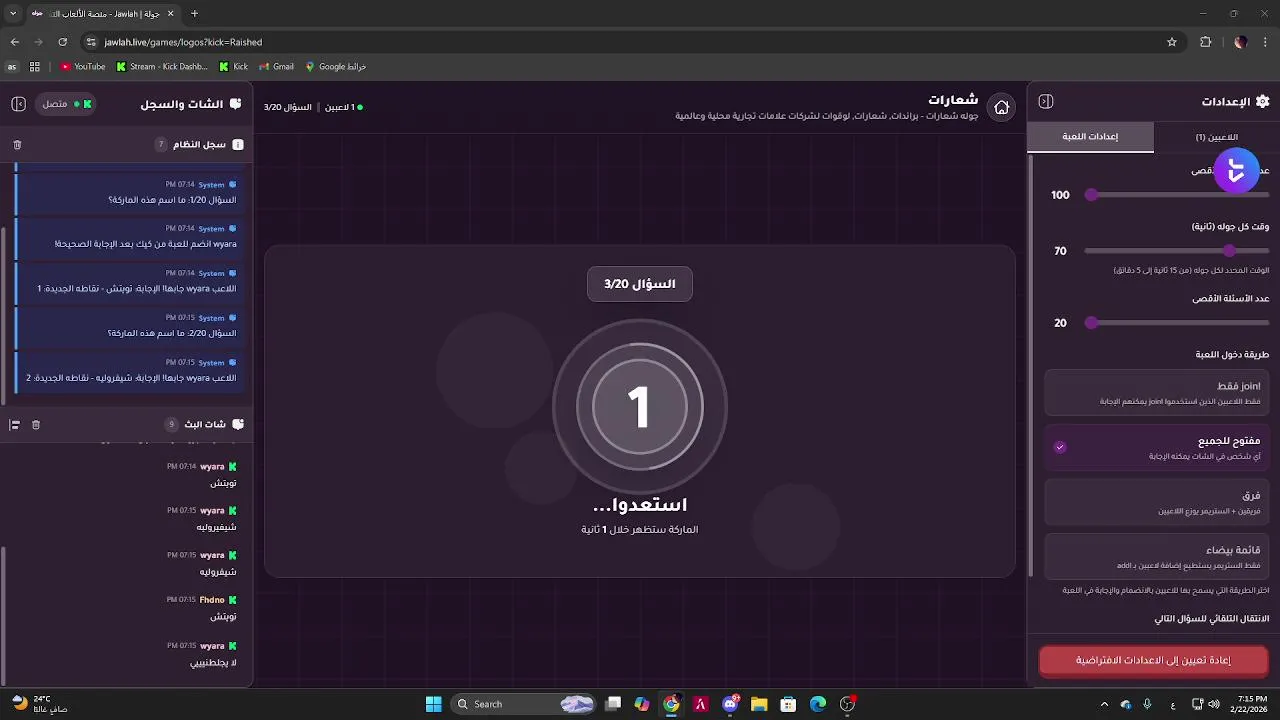Expand the Chrome tab search dropdown
Viewport: 1280px width, 720px height.
[x=13, y=14]
